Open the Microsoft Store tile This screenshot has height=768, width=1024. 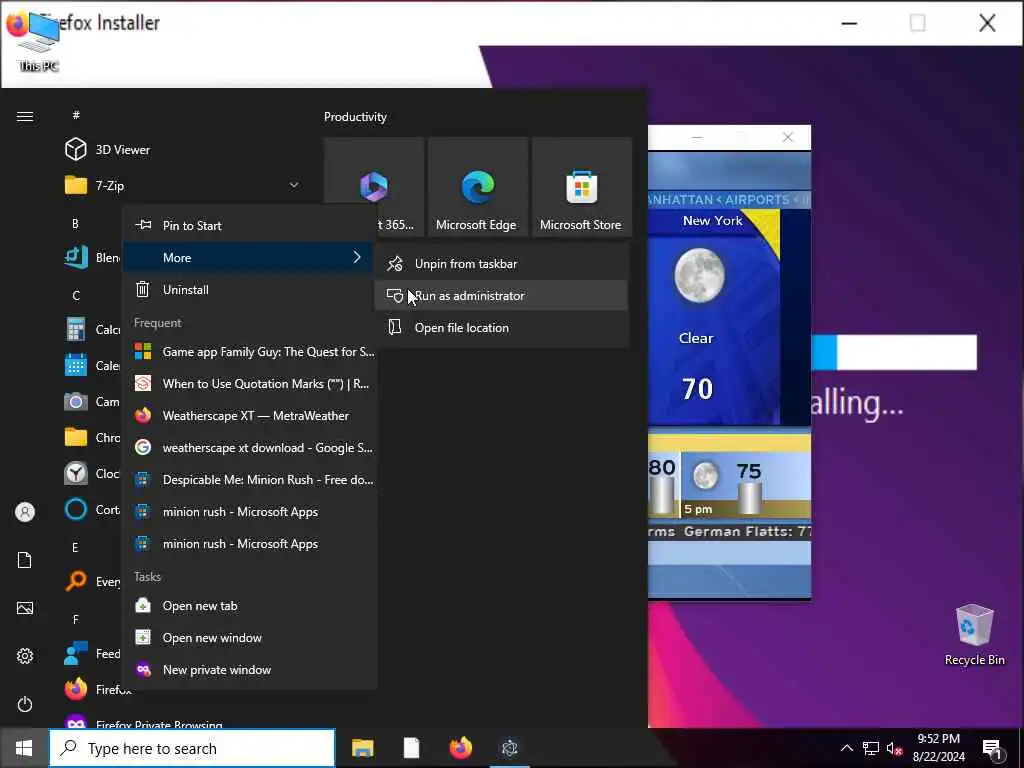[581, 186]
